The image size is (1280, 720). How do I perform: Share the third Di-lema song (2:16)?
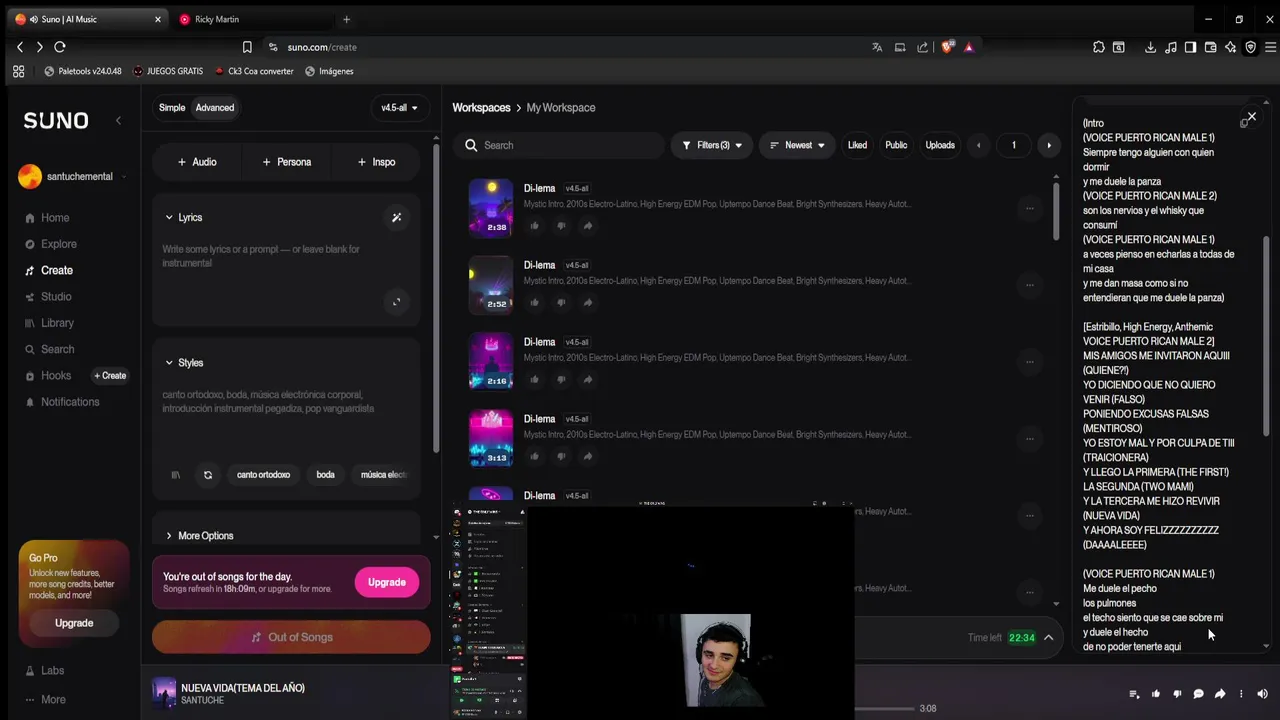(588, 380)
